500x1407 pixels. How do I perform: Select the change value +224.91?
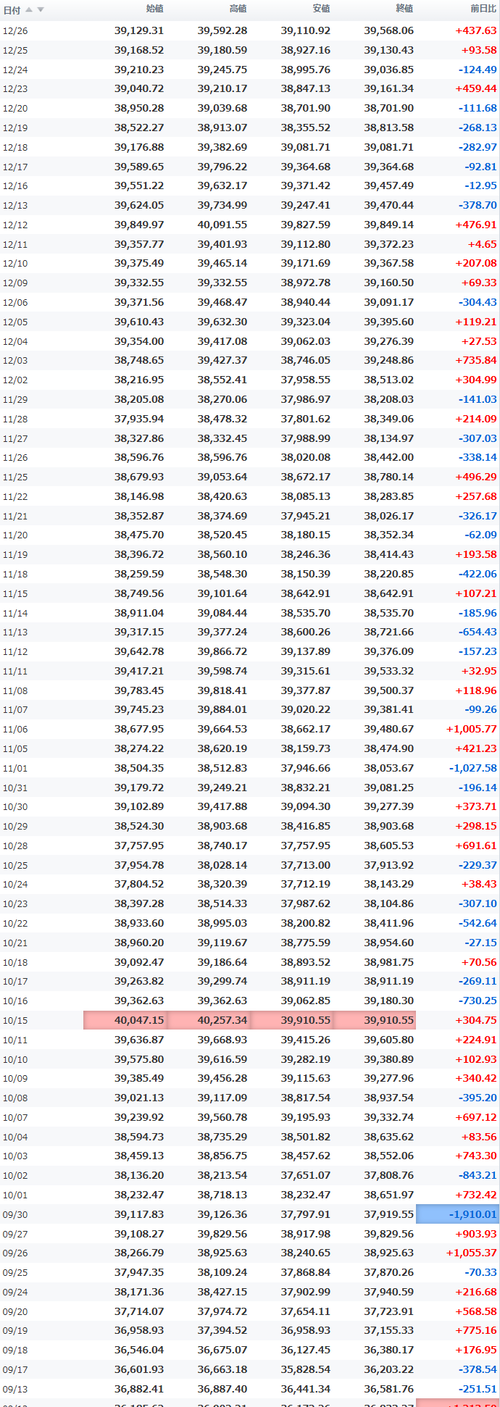tap(475, 1040)
